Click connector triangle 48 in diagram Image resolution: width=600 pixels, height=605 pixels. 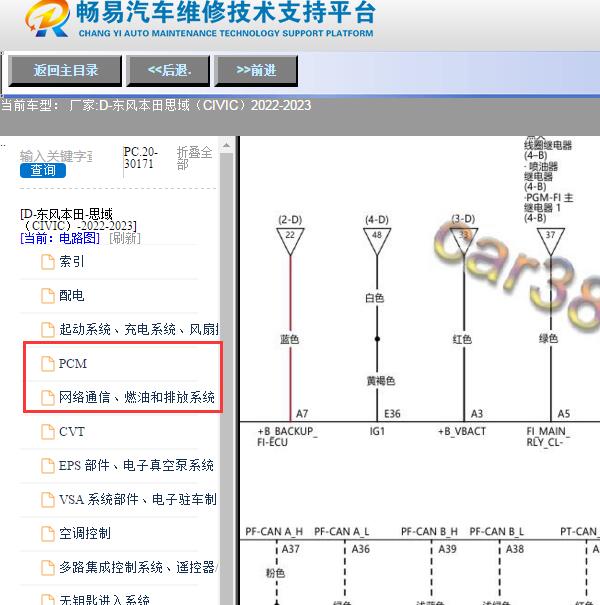377,241
